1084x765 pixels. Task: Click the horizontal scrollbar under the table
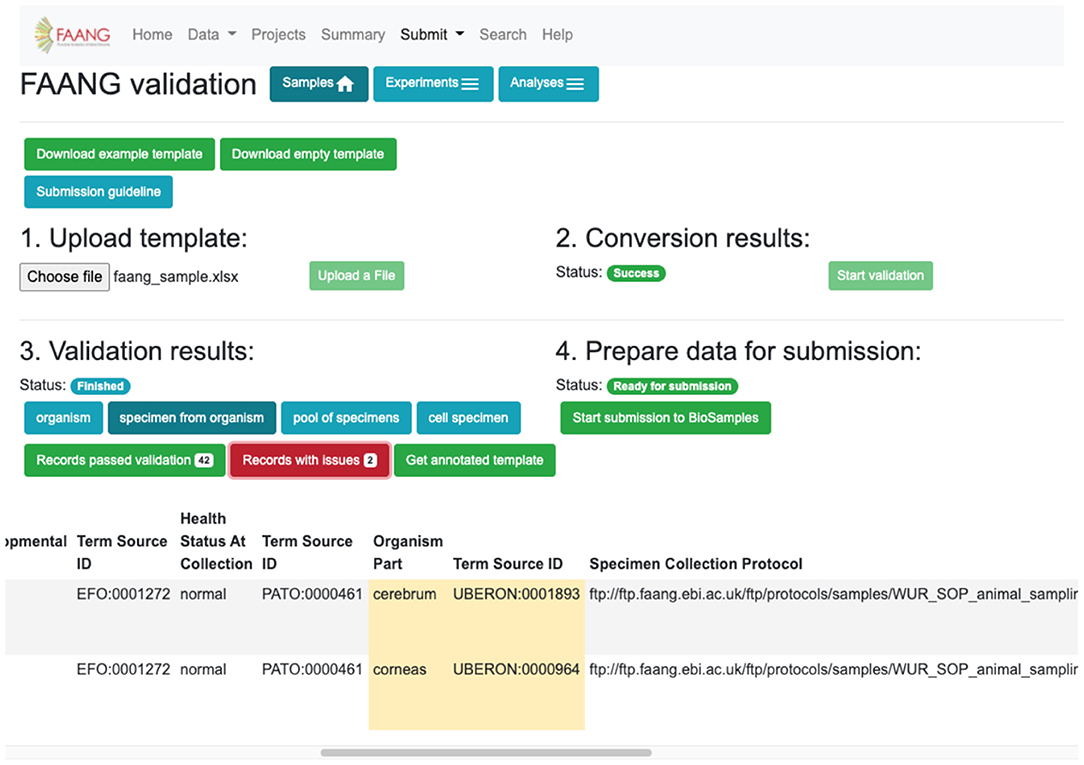coord(486,753)
